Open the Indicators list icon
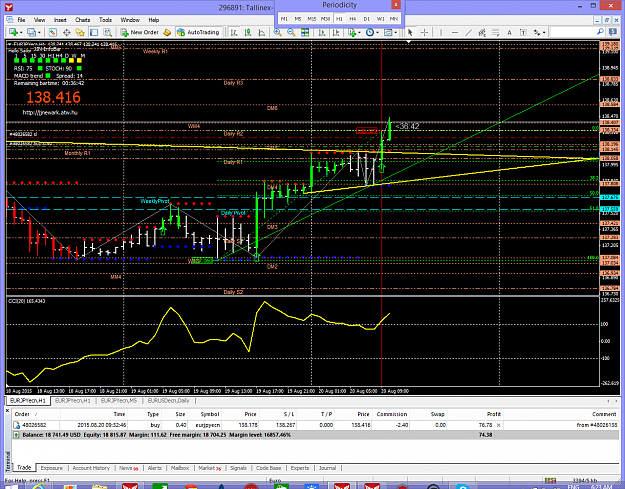This screenshot has width=625, height=489. [352, 32]
